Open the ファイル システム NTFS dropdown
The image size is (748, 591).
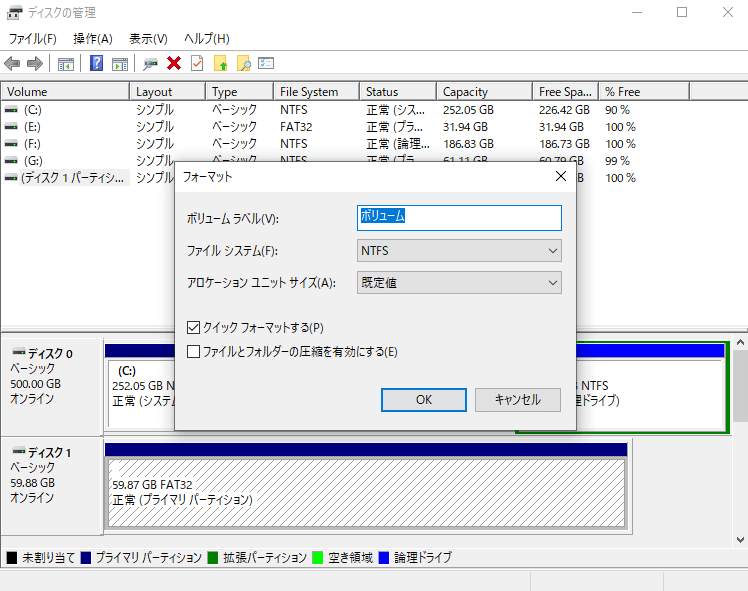tap(459, 250)
